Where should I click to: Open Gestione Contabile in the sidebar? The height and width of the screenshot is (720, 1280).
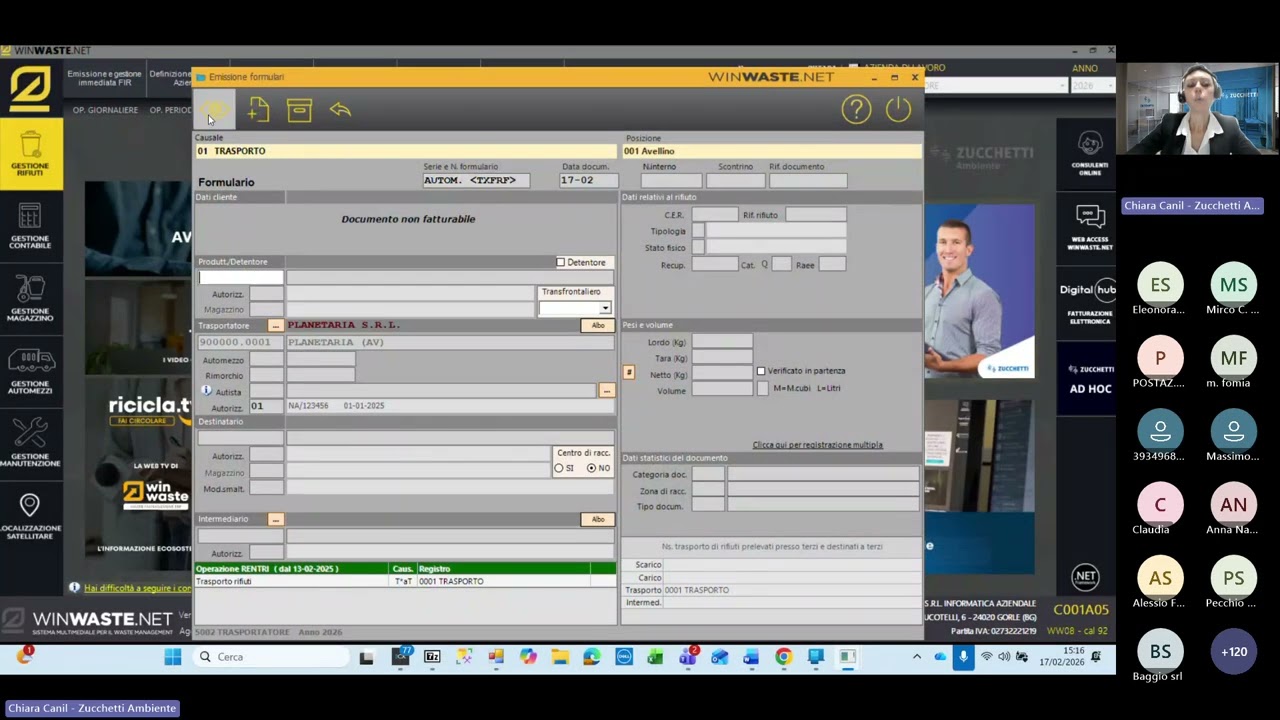point(30,226)
